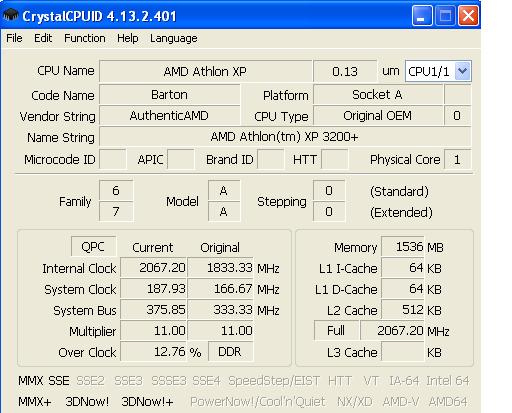Click the SSE feature label
Viewport: 512px width, 413px height.
[59, 381]
